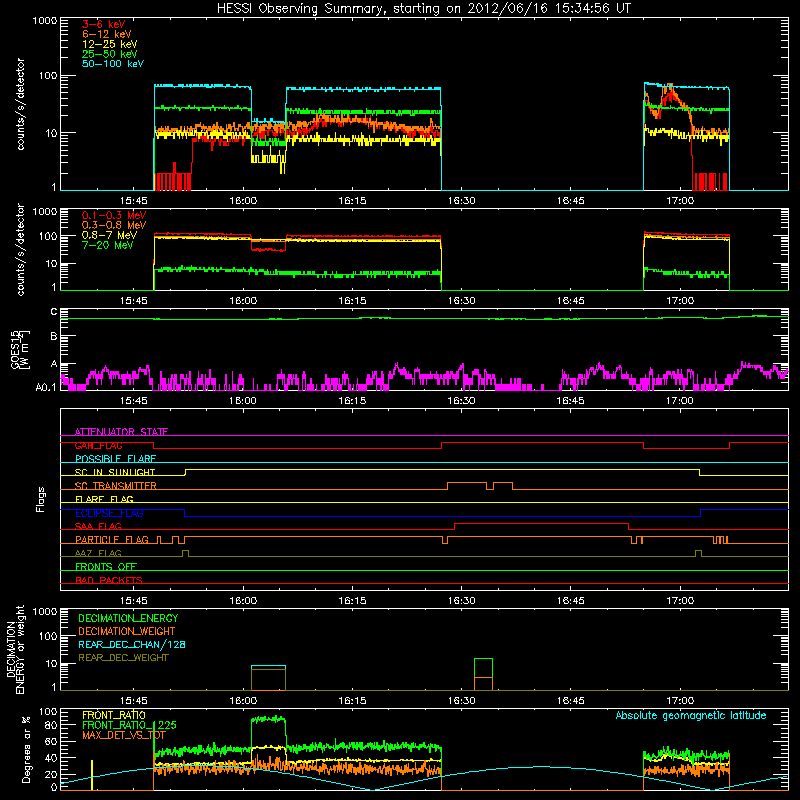Click the vertical "Flags" axis title
This screenshot has height=800, width=800.
tap(41, 499)
